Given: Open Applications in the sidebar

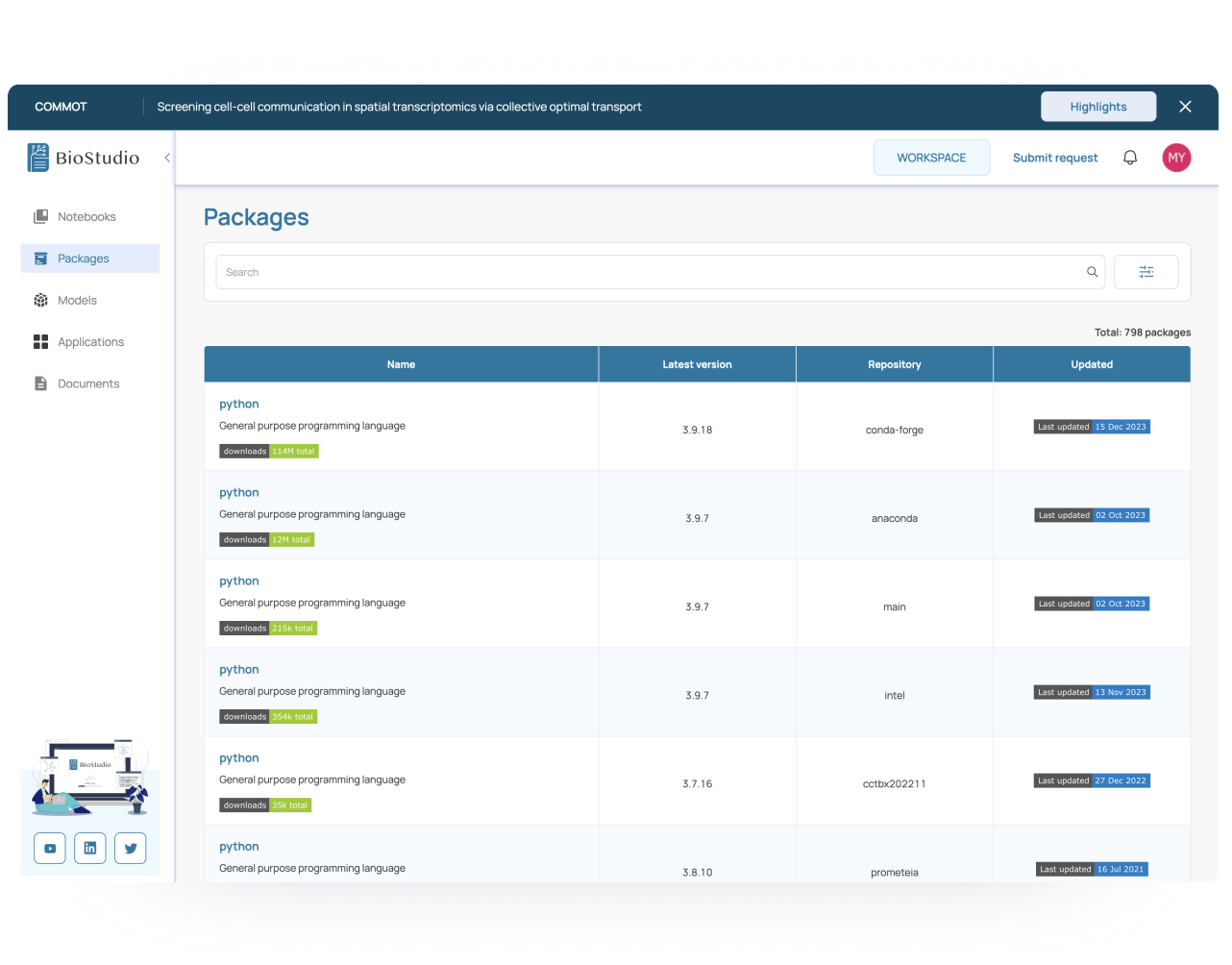Looking at the screenshot, I should click(90, 342).
